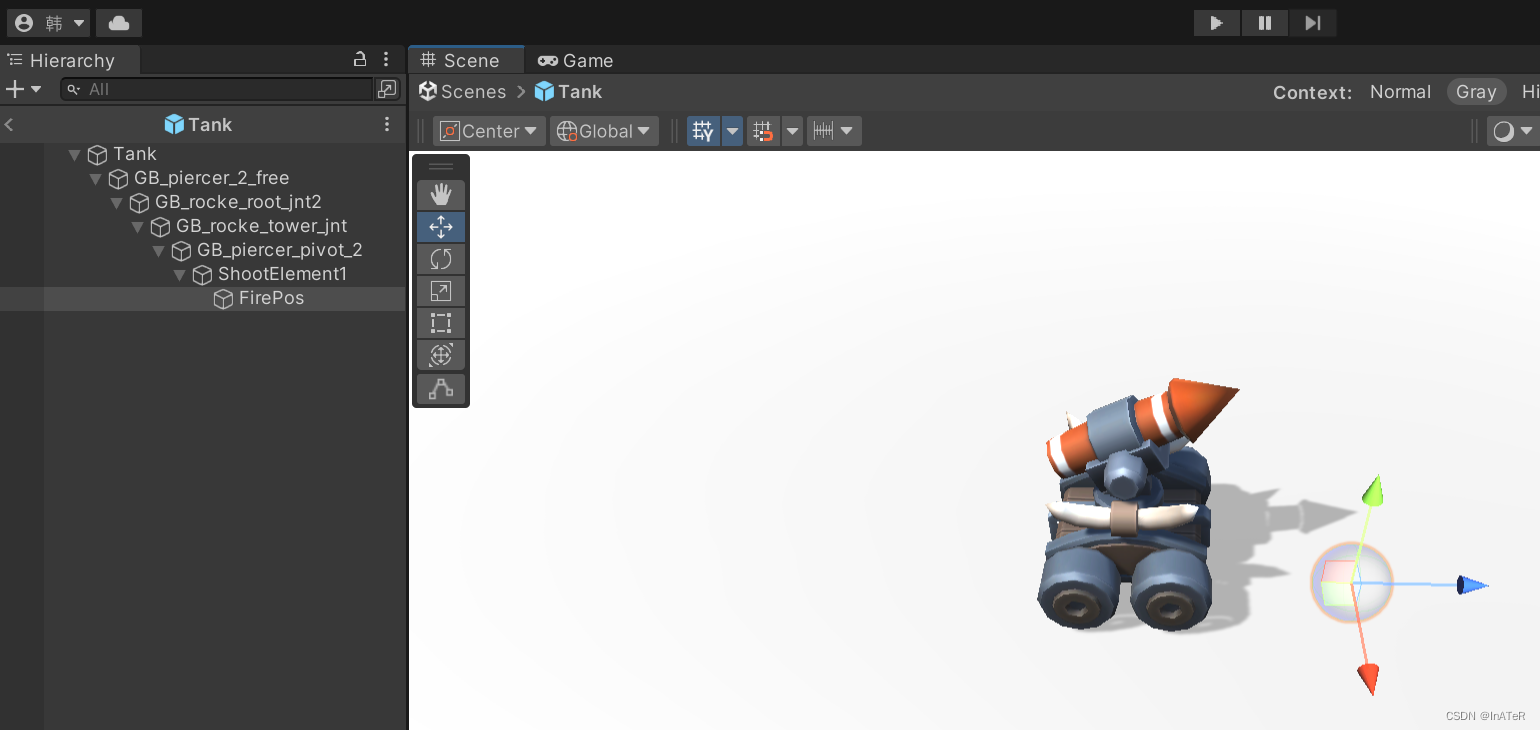1540x730 pixels.
Task: Select the Rect Transform tool
Action: click(441, 323)
